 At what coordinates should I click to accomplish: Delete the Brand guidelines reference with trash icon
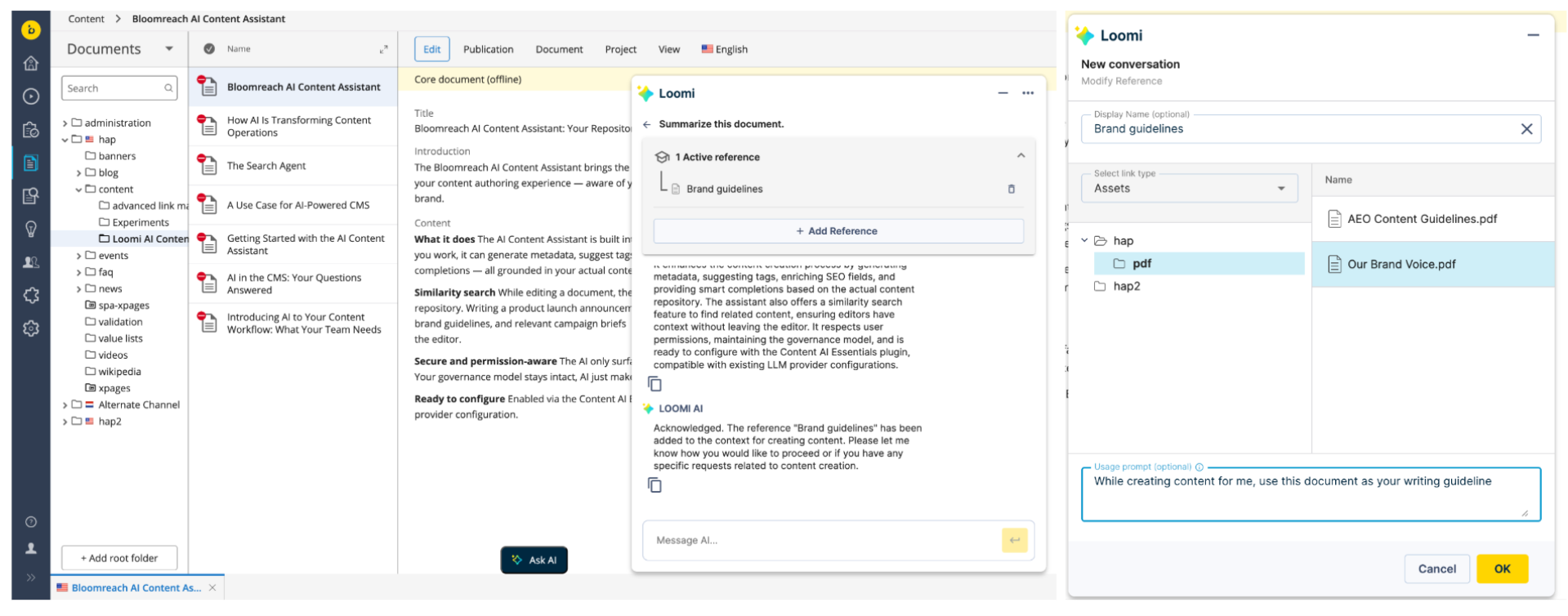(x=1011, y=189)
